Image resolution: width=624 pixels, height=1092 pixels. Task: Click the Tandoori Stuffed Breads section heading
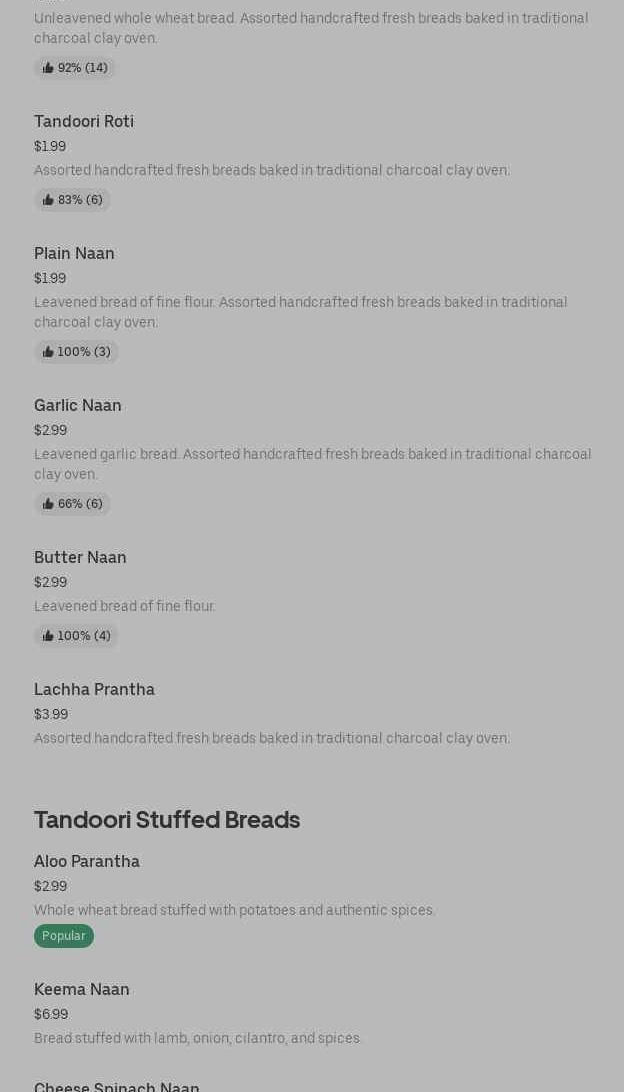coord(167,820)
